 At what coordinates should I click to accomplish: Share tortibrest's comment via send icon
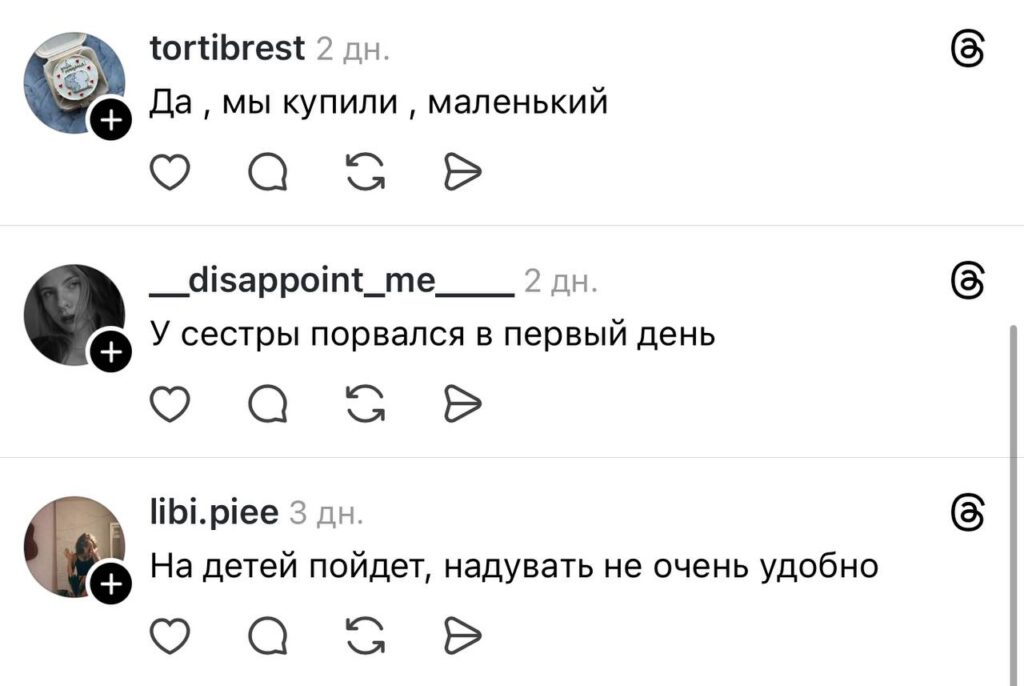462,174
